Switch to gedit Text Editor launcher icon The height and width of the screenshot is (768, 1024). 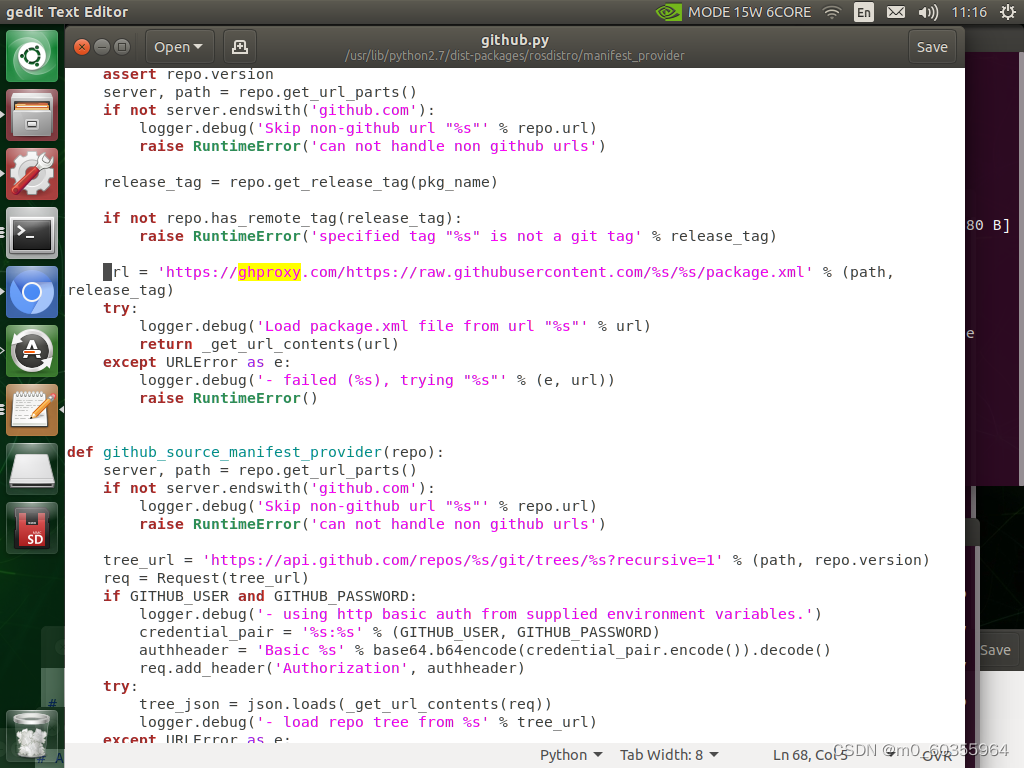click(x=32, y=409)
